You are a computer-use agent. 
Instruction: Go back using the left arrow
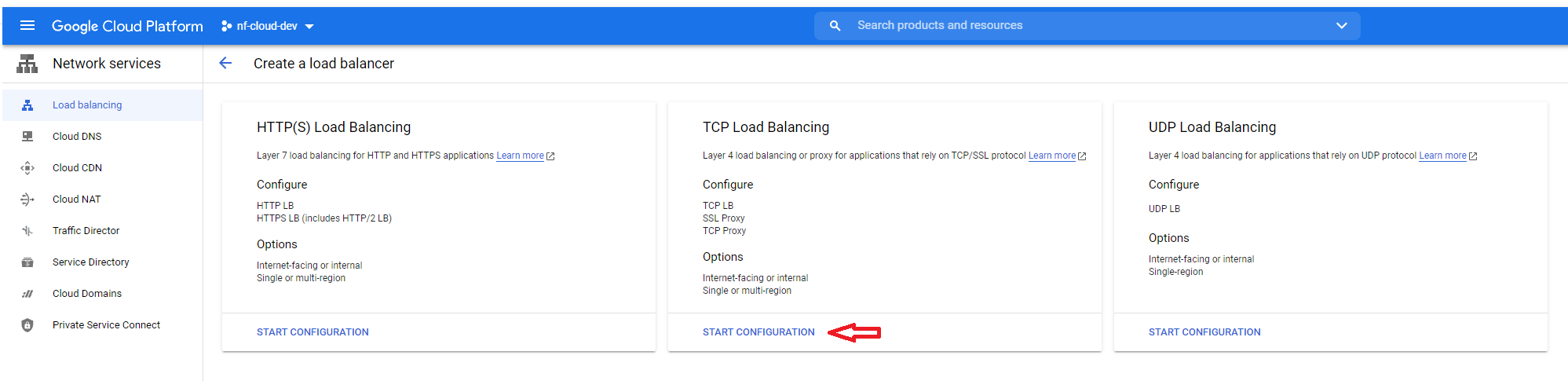pyautogui.click(x=225, y=63)
